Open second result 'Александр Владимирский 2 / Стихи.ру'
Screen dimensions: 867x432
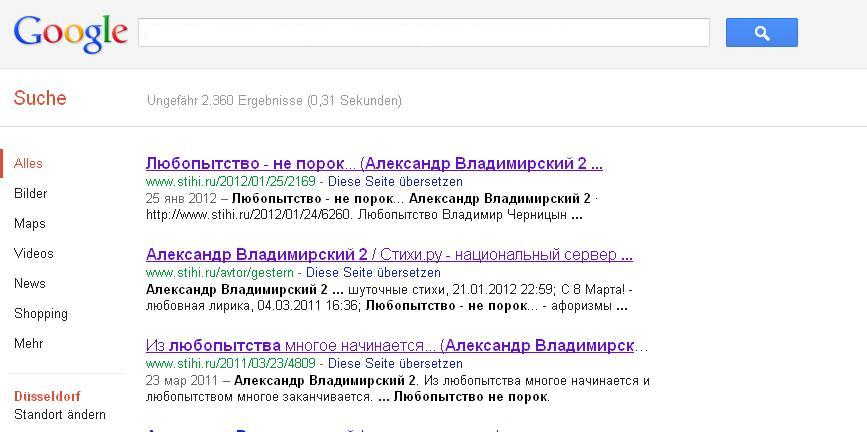[x=389, y=254]
